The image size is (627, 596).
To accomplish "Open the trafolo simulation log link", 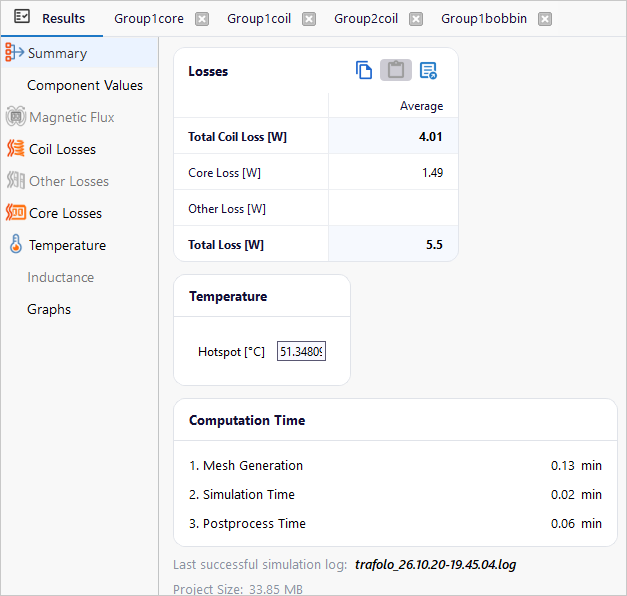I will click(x=435, y=564).
